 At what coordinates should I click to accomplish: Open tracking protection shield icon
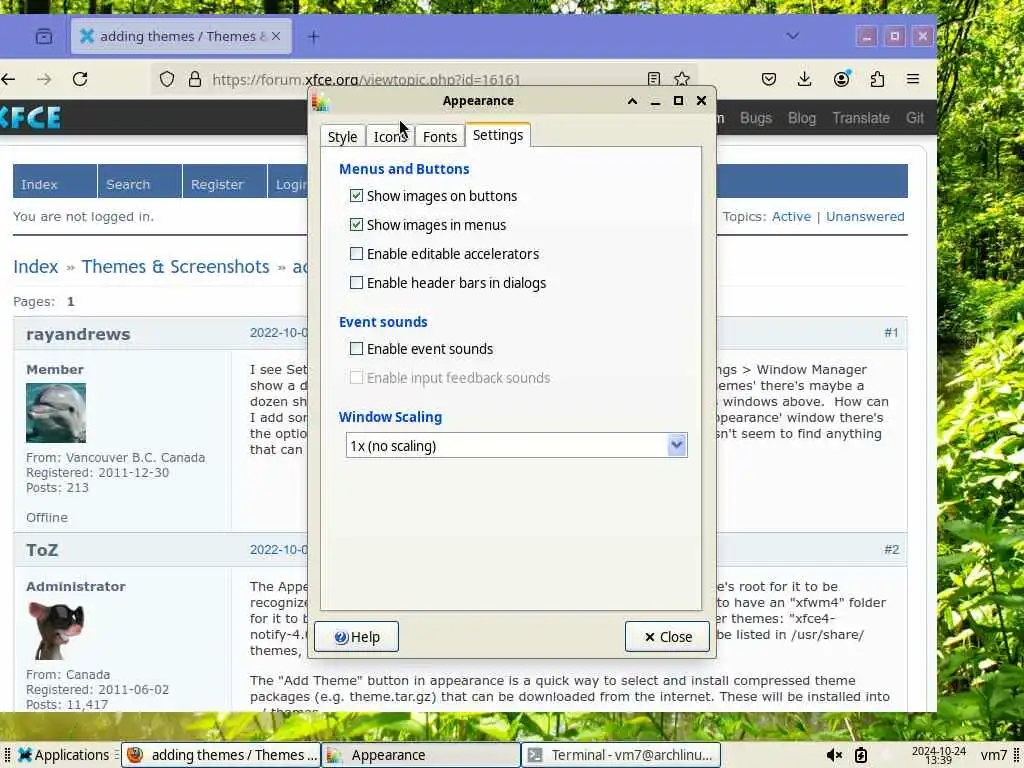167,80
